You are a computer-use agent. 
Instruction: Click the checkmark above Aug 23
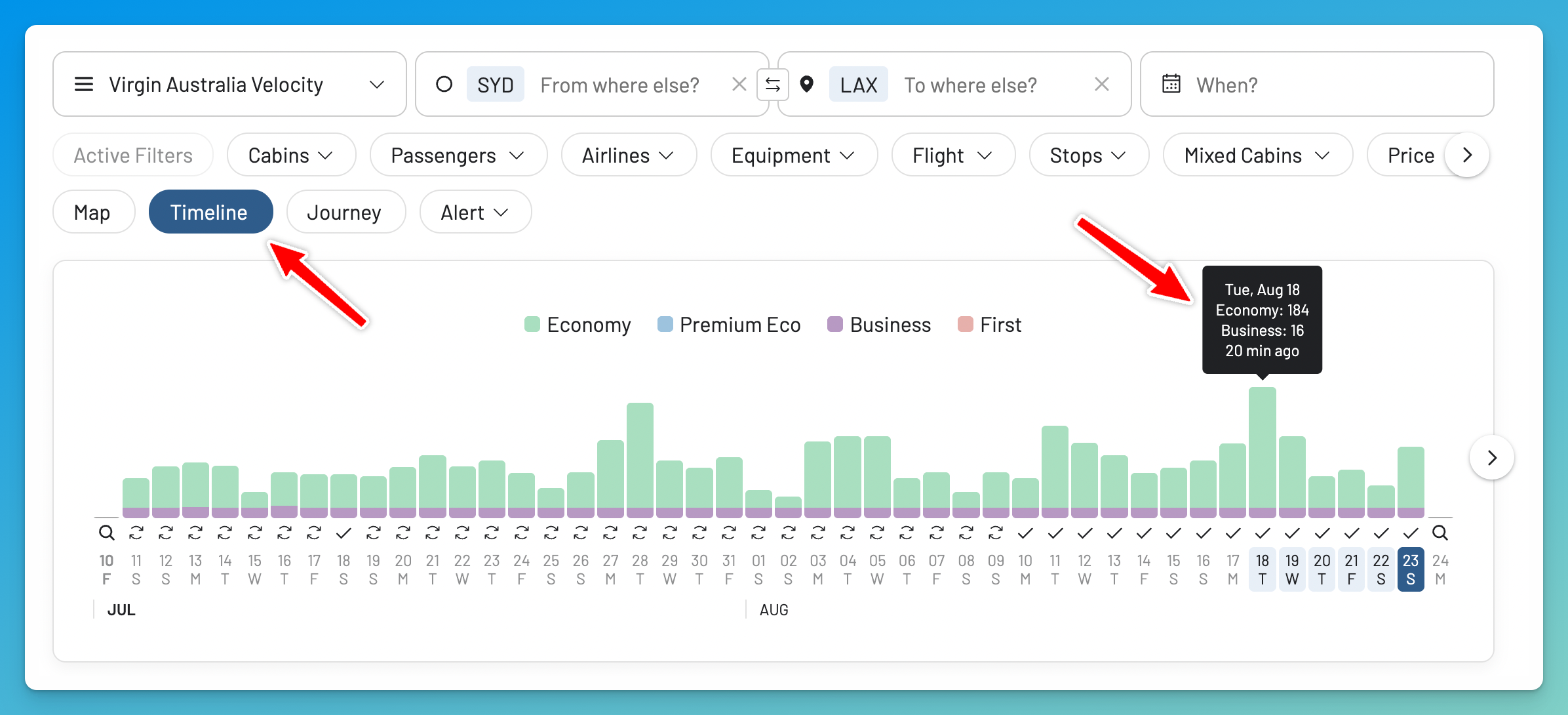coord(1411,533)
